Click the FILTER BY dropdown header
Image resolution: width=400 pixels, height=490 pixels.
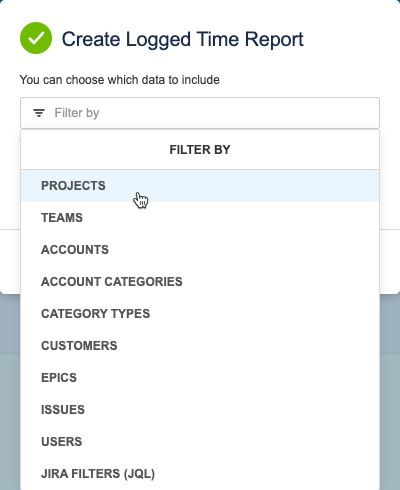point(200,150)
